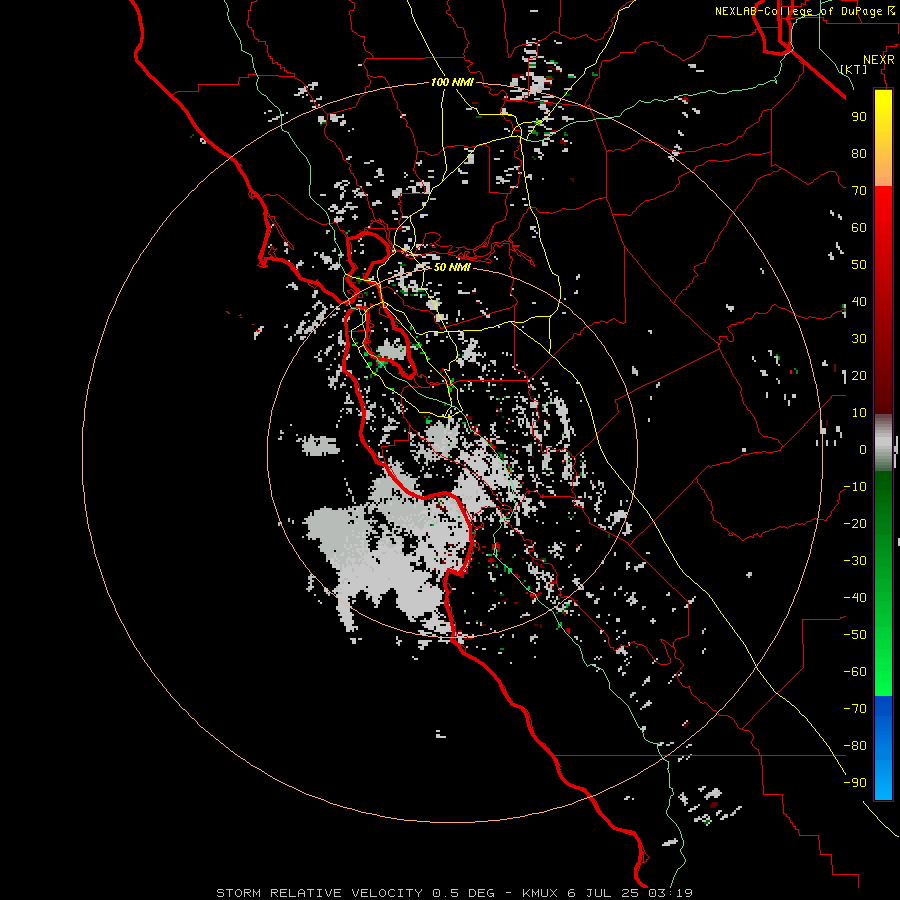Click the bright green band of the color bar
The height and width of the screenshot is (900, 900).
pos(883,660)
